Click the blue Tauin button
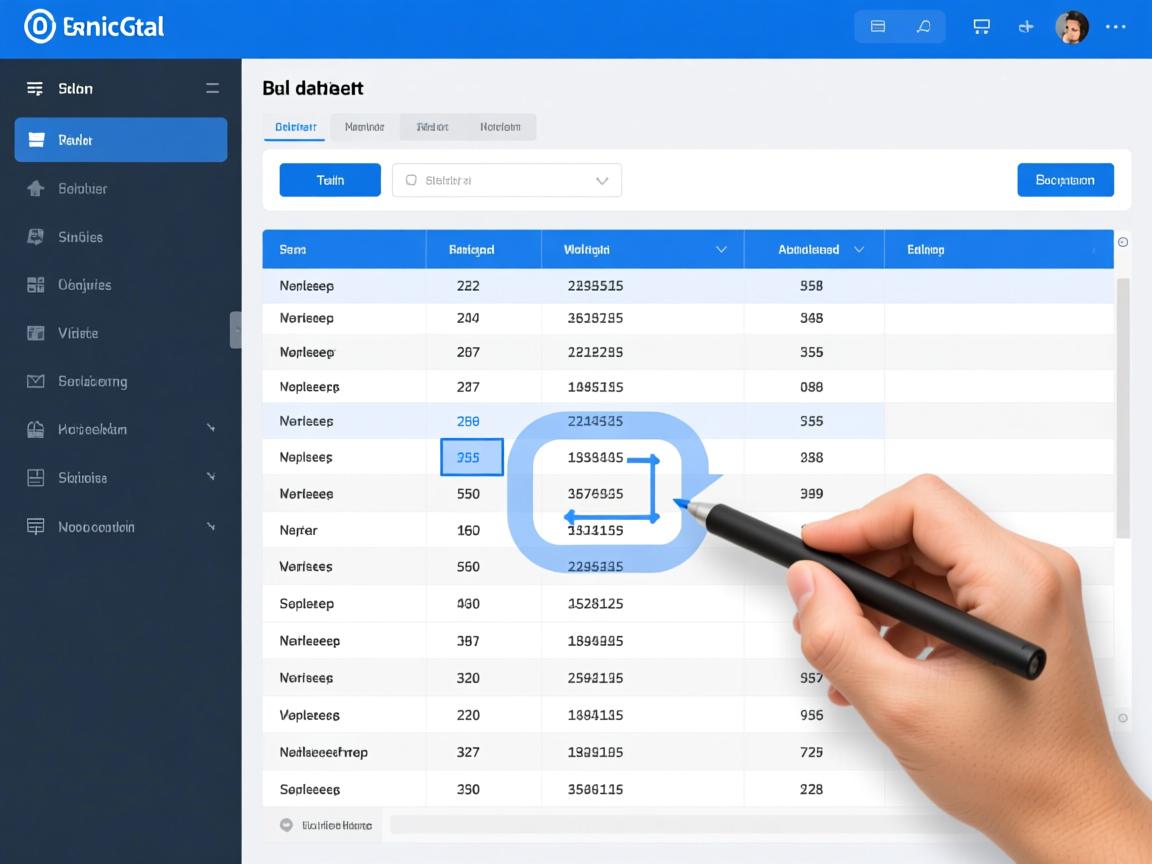The image size is (1152, 864). (x=330, y=180)
